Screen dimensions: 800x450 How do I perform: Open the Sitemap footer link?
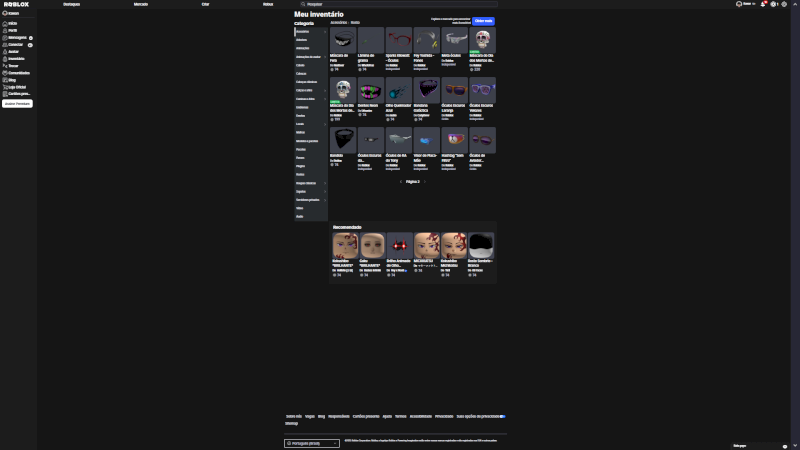click(x=291, y=423)
